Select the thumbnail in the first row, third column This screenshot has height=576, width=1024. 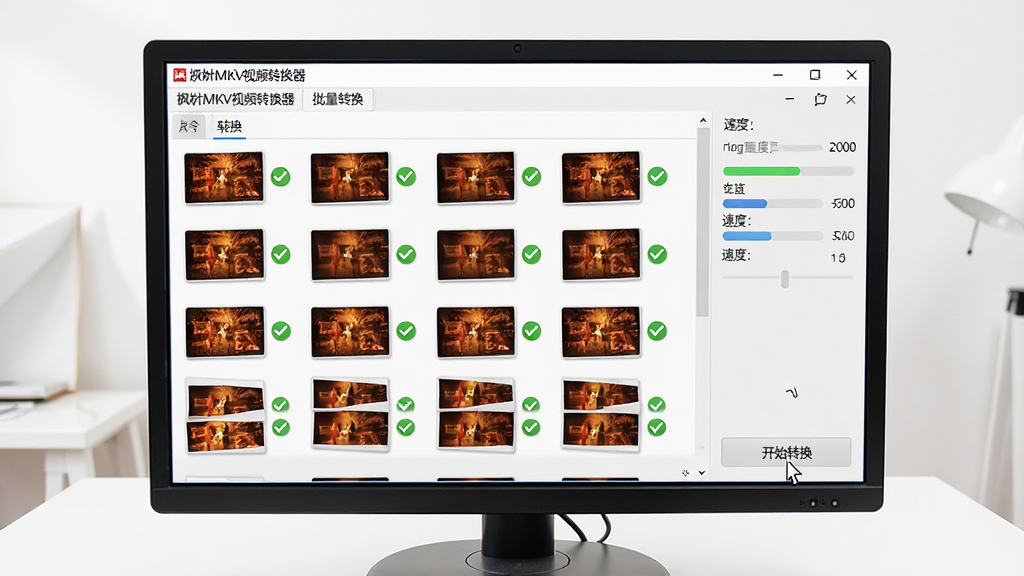[475, 178]
